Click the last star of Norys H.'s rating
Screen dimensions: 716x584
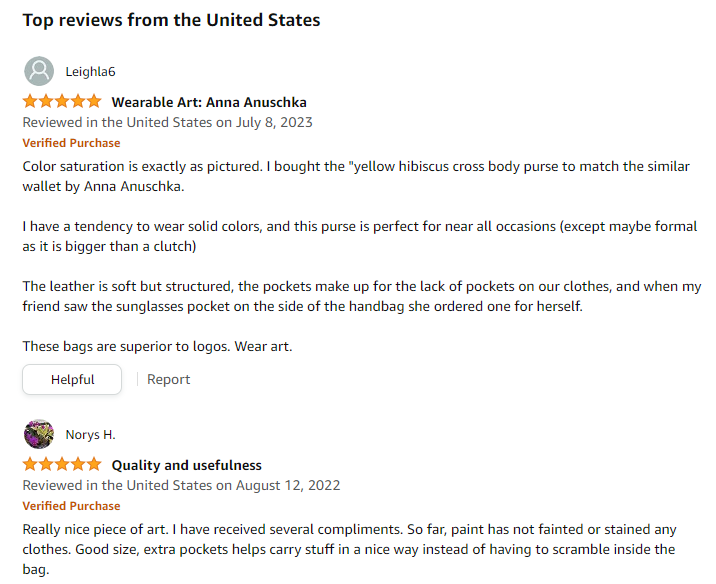94,464
